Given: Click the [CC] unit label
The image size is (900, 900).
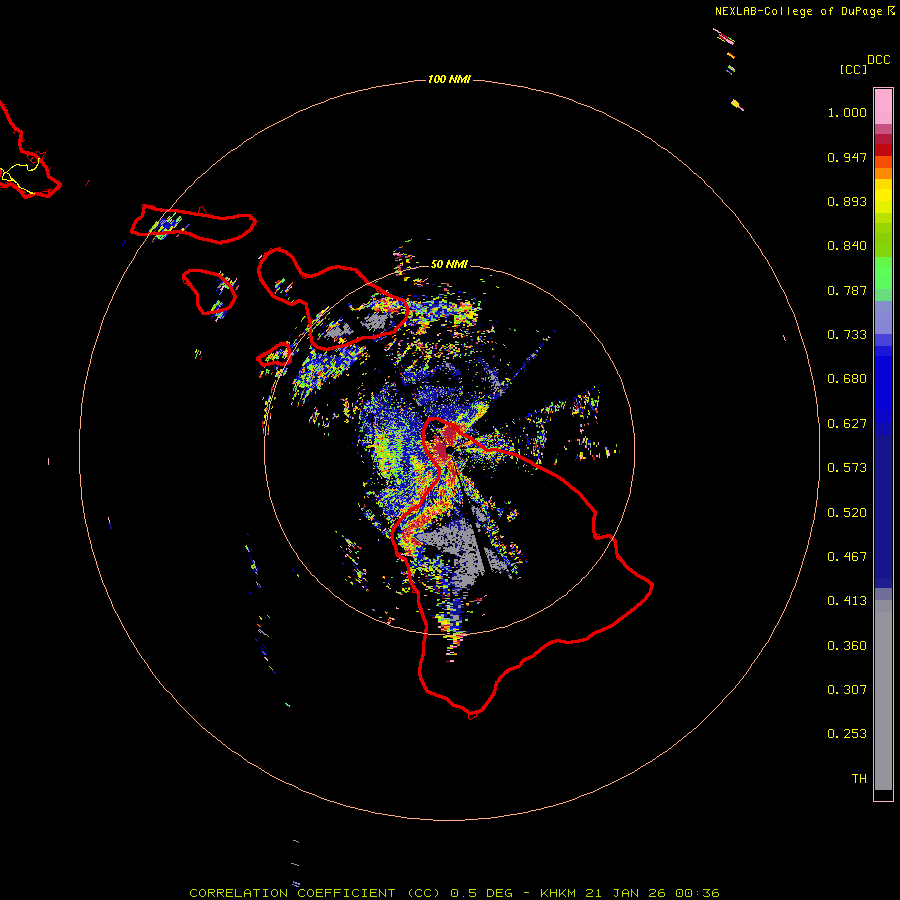Looking at the screenshot, I should (x=853, y=69).
